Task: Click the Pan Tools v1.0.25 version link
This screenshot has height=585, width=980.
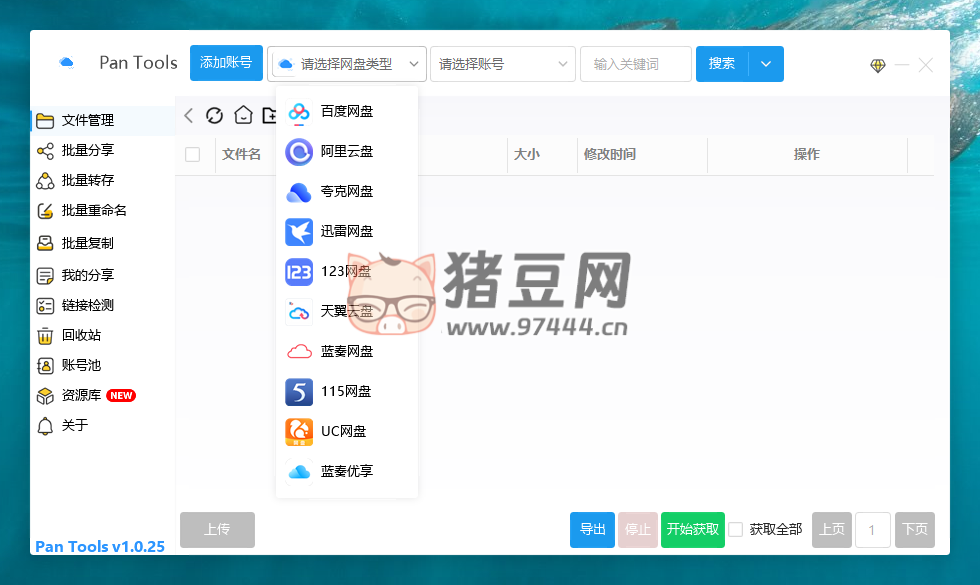Action: 100,546
